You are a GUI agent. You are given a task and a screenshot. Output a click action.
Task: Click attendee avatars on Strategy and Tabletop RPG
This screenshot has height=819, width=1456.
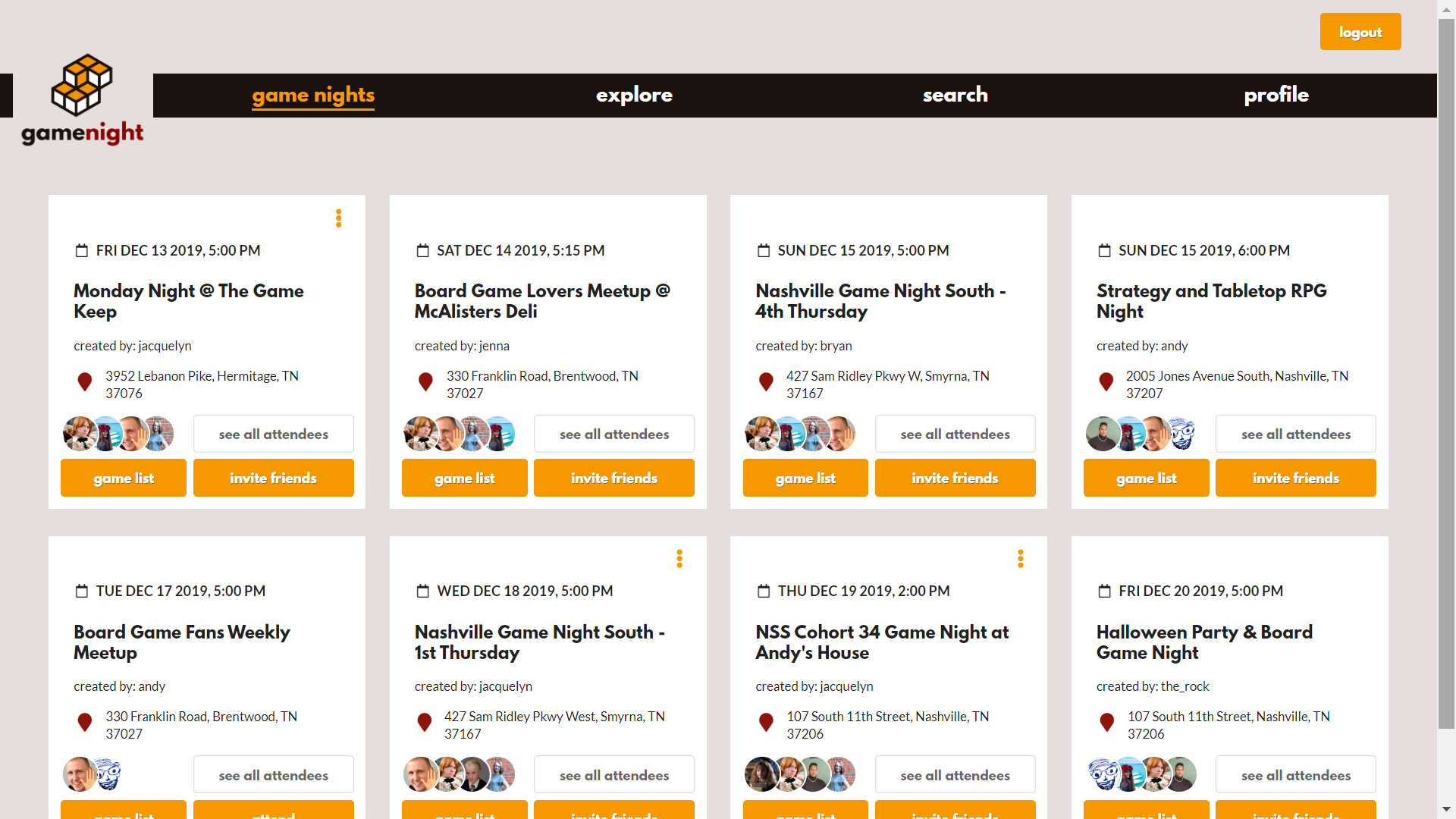1141,434
